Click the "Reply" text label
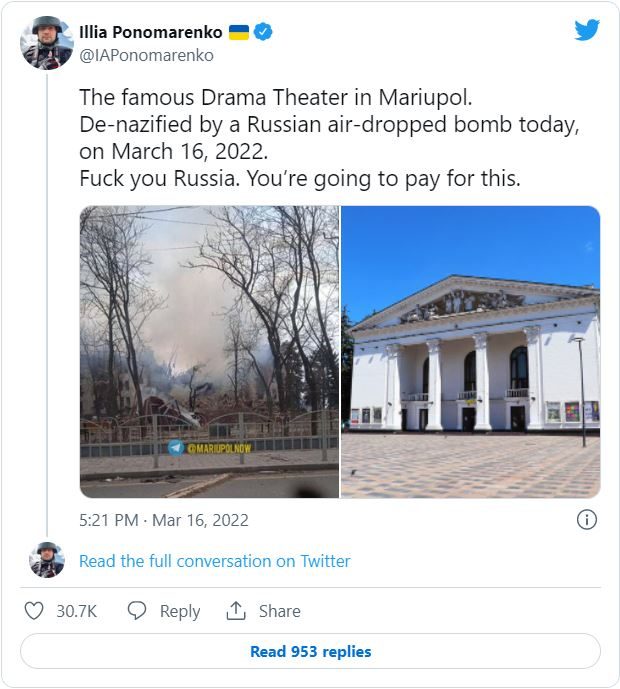620x689 pixels. [180, 611]
